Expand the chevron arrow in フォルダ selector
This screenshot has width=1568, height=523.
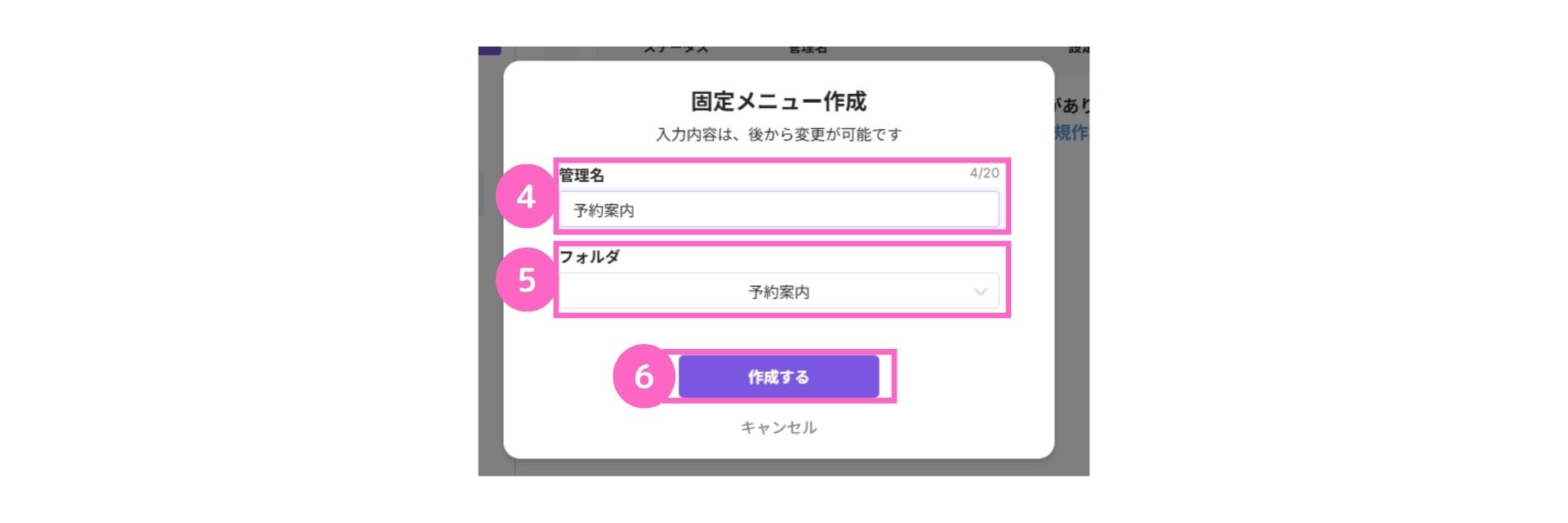click(x=981, y=292)
